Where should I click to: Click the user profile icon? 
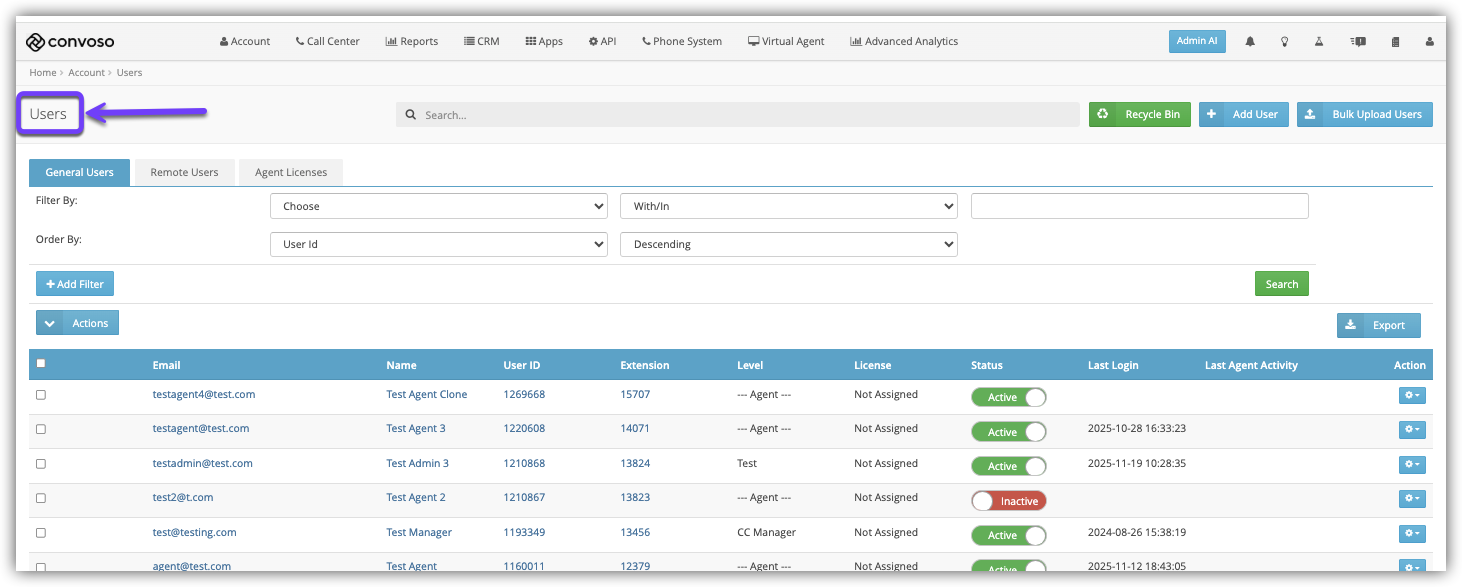[1430, 42]
